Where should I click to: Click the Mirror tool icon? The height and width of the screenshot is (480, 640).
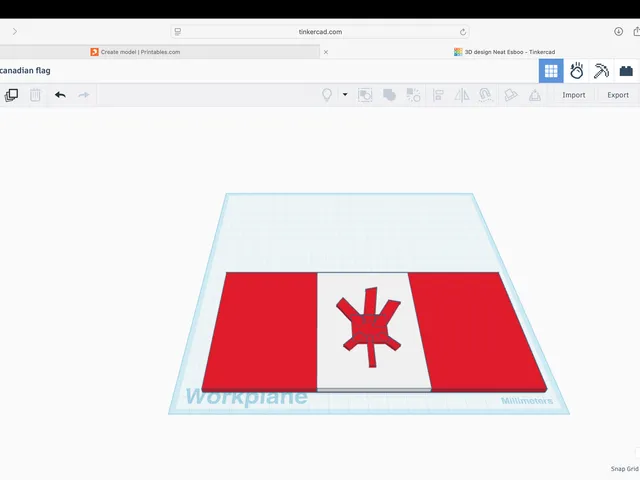point(462,95)
